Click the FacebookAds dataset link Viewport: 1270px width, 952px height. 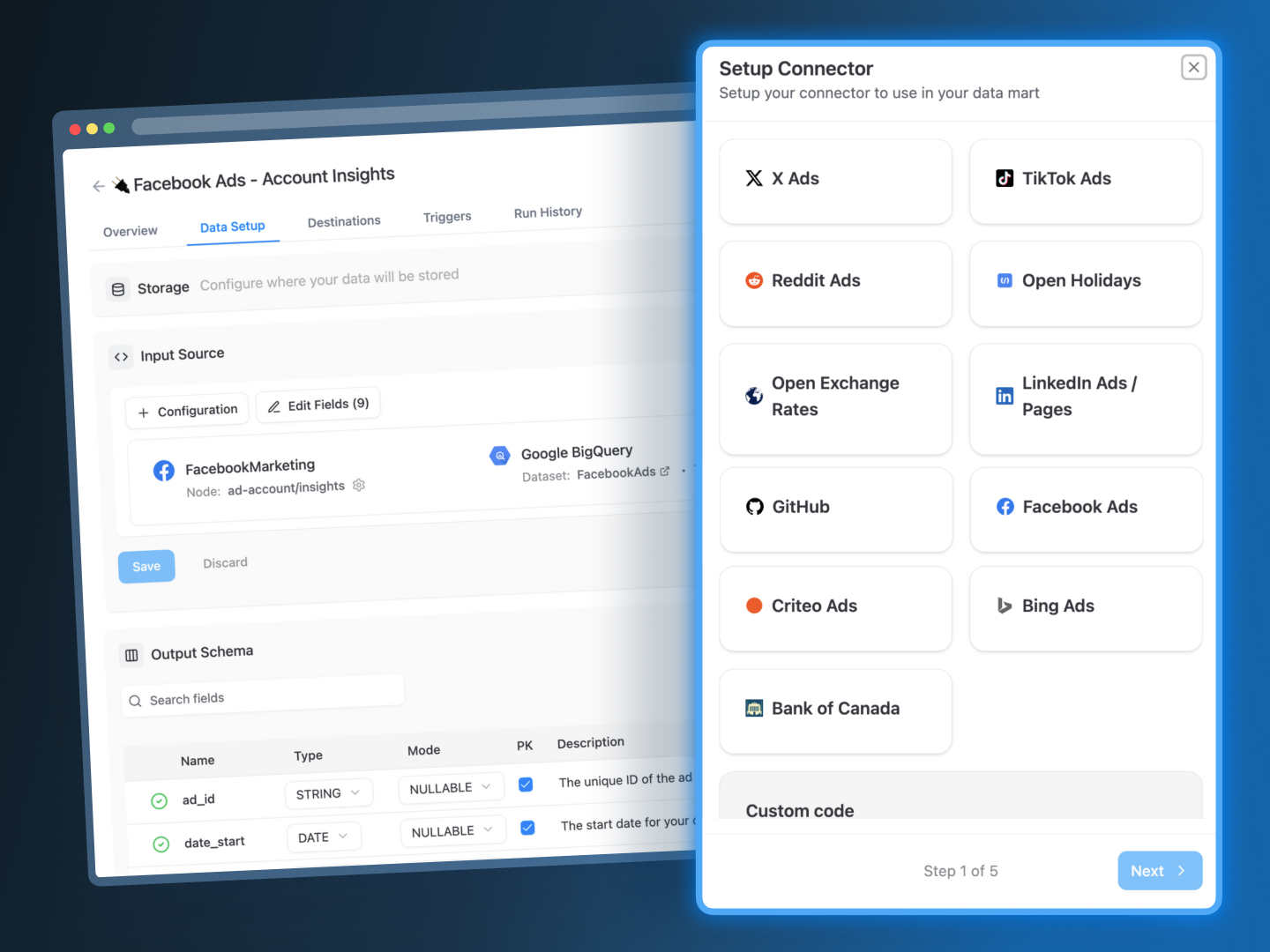pos(616,473)
